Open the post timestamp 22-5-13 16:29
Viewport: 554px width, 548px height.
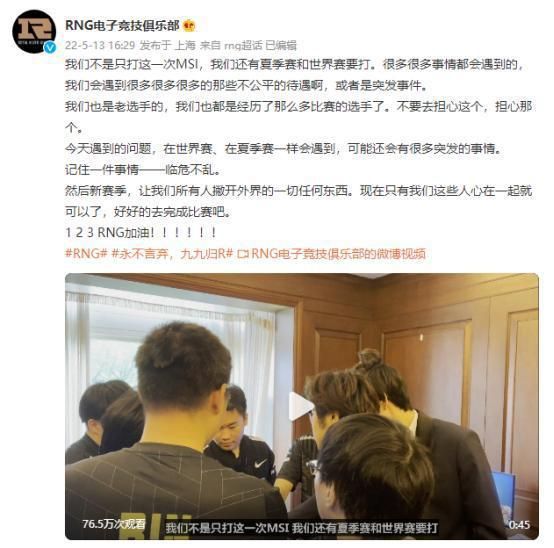pos(100,45)
